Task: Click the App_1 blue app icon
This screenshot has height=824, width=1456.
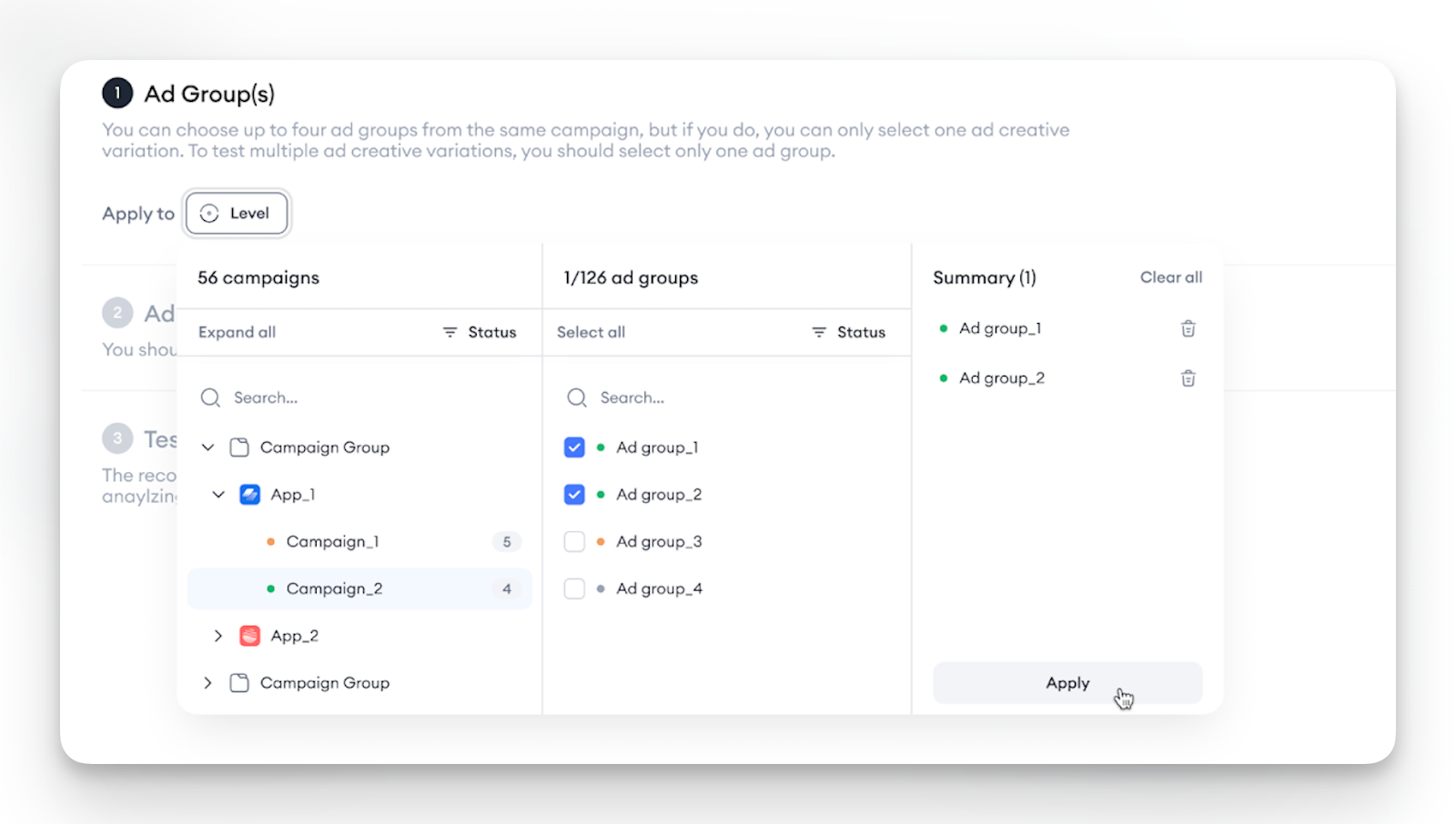Action: 250,495
